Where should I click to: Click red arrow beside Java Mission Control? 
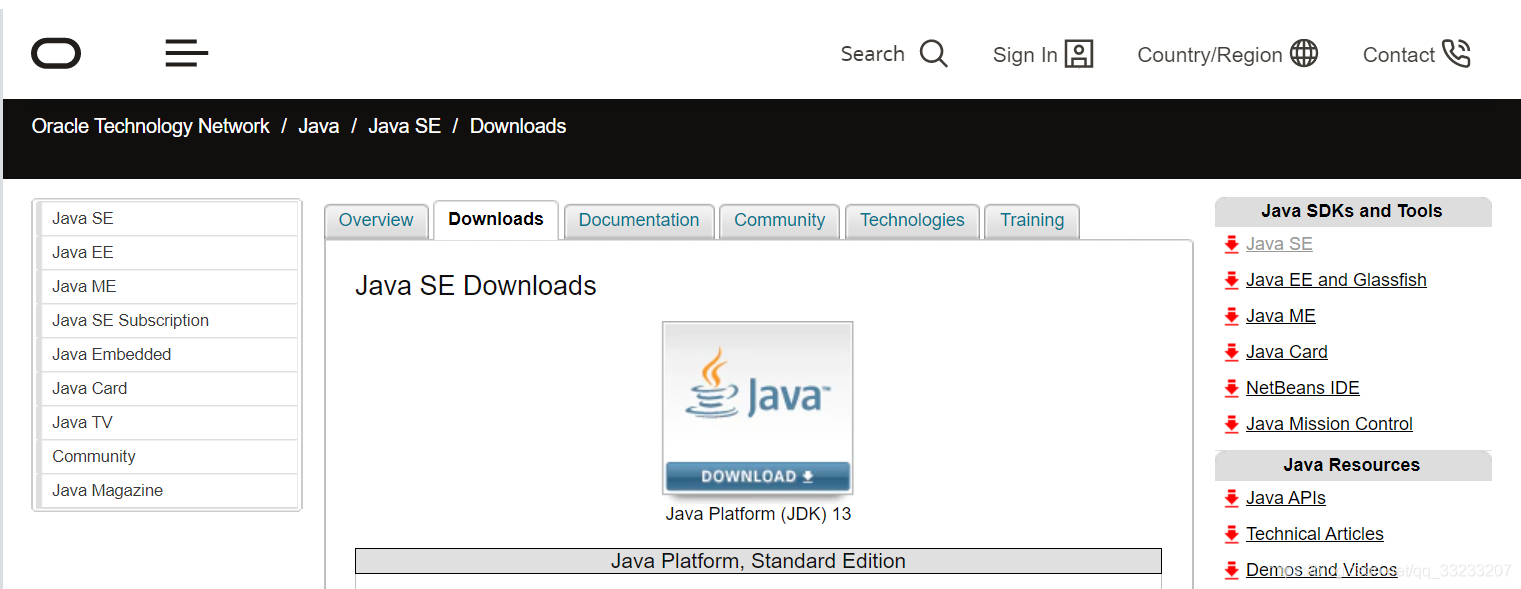point(1231,424)
